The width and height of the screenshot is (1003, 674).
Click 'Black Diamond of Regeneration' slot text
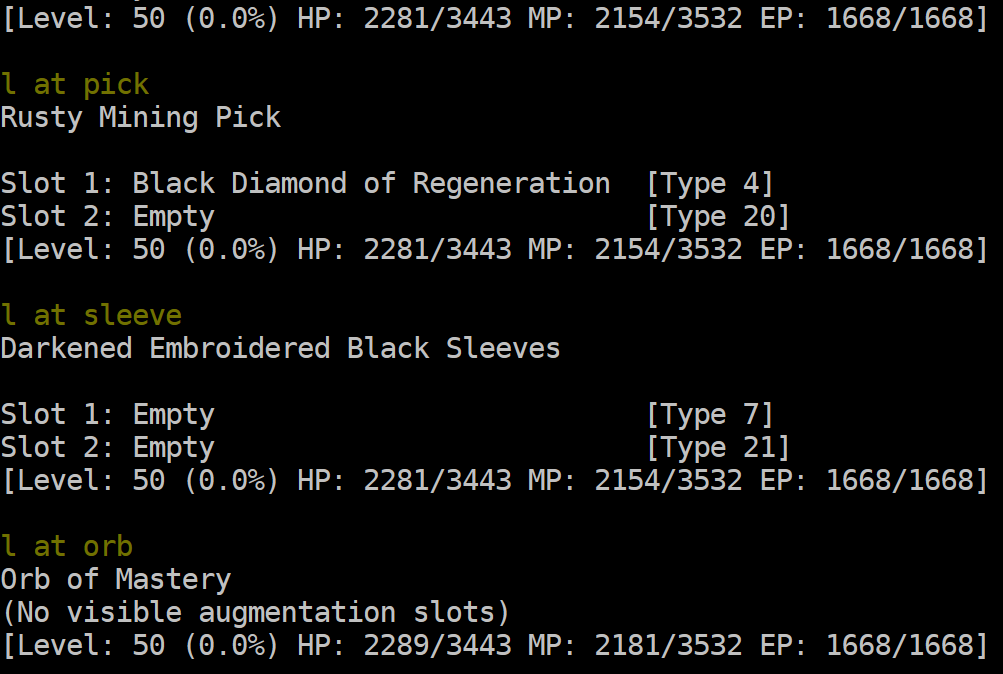coord(371,184)
